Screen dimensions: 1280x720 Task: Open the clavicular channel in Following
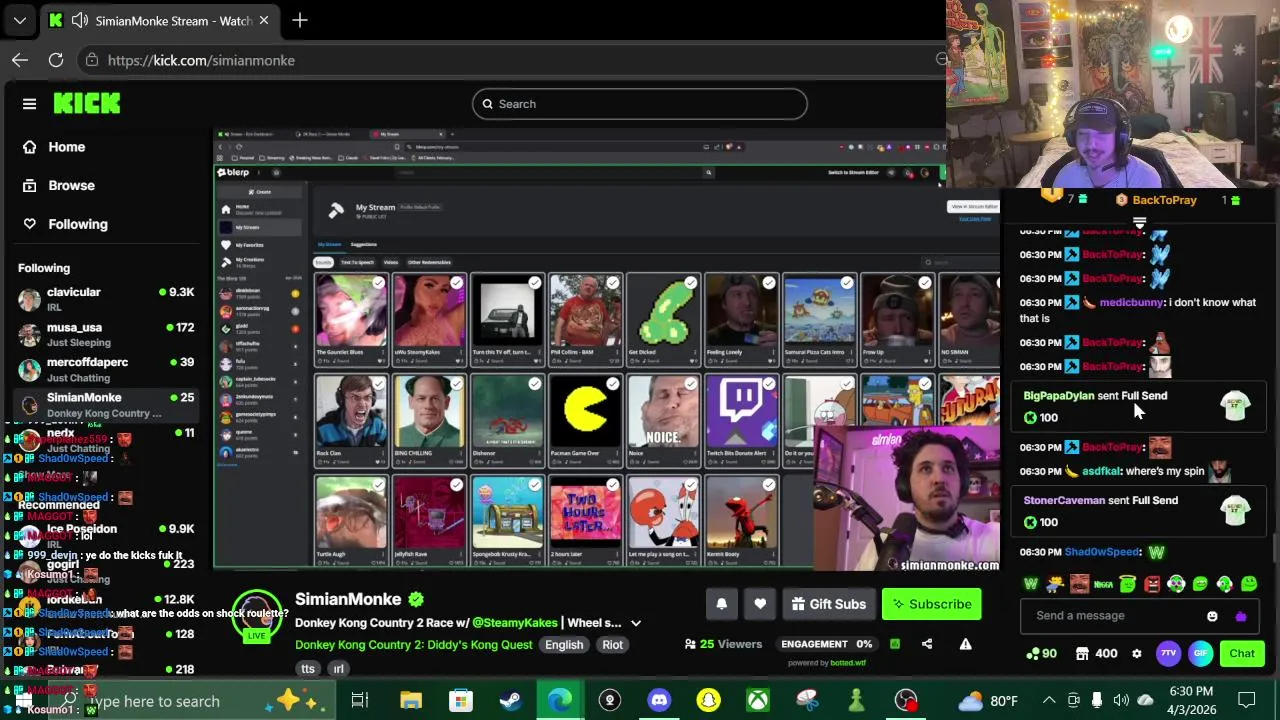pos(105,299)
